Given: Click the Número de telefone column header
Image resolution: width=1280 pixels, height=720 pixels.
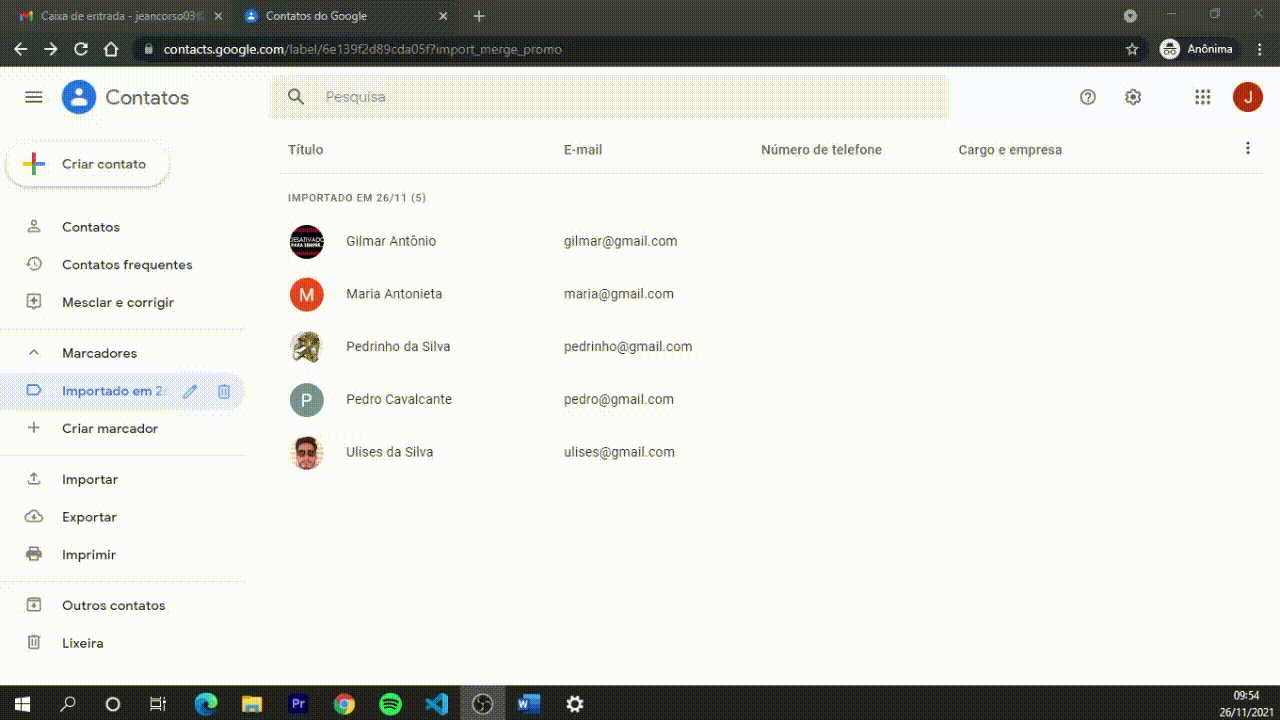Looking at the screenshot, I should 821,150.
